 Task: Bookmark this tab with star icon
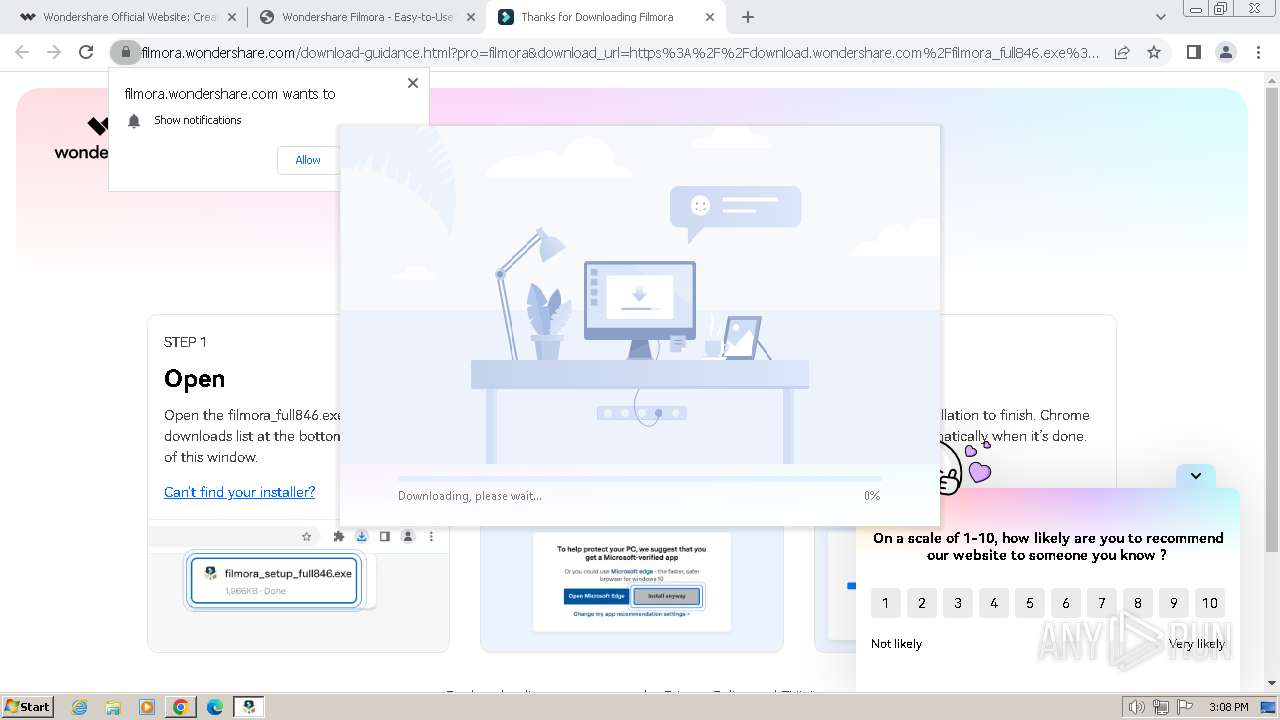coord(1154,52)
